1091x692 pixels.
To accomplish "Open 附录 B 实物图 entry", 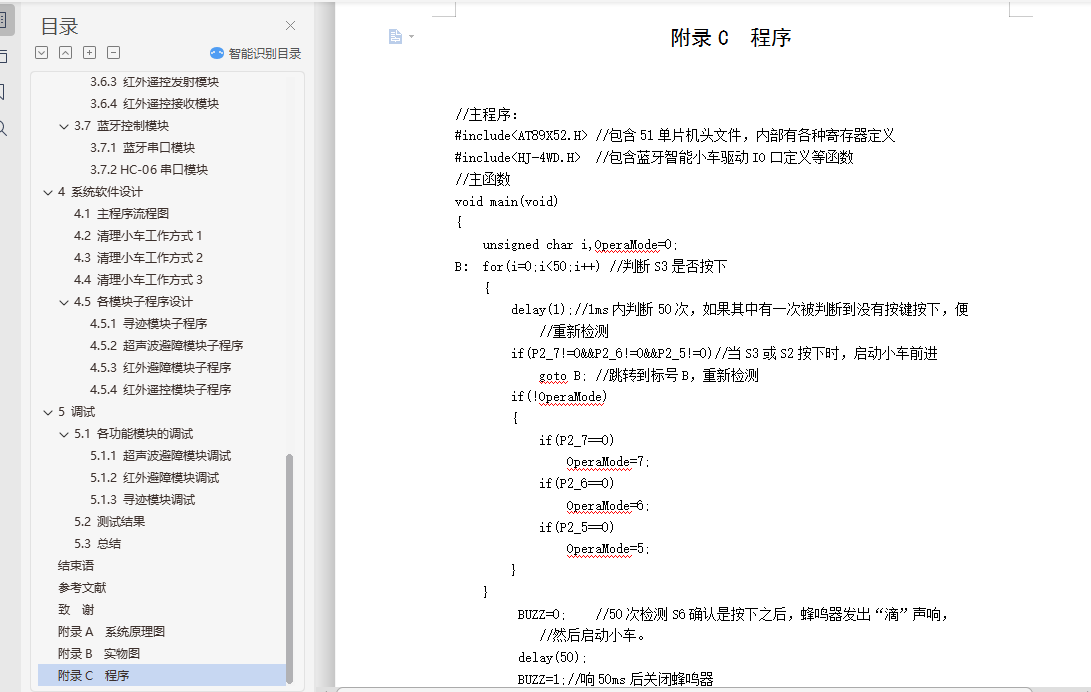I will tap(99, 654).
